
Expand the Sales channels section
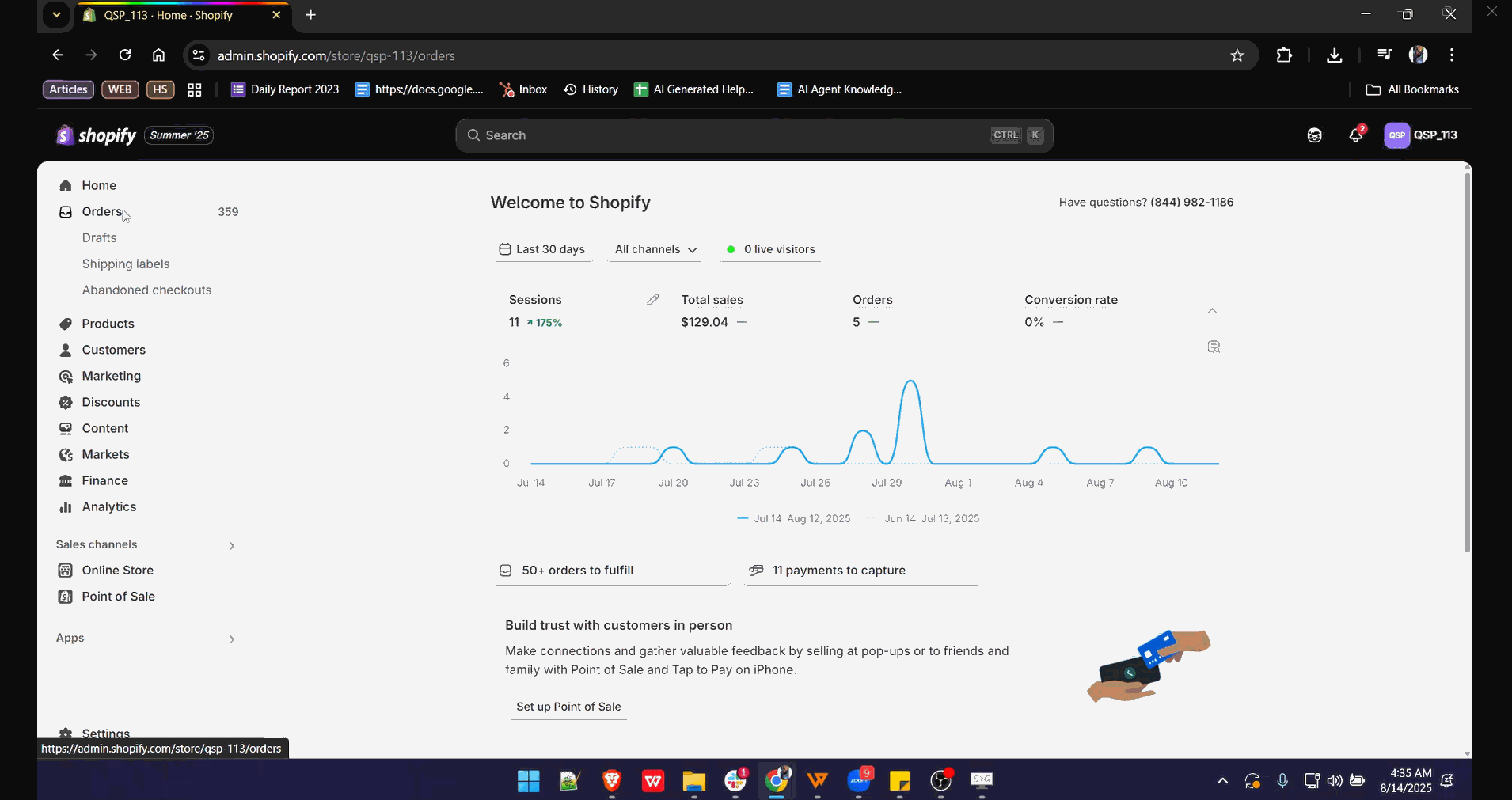(x=231, y=545)
